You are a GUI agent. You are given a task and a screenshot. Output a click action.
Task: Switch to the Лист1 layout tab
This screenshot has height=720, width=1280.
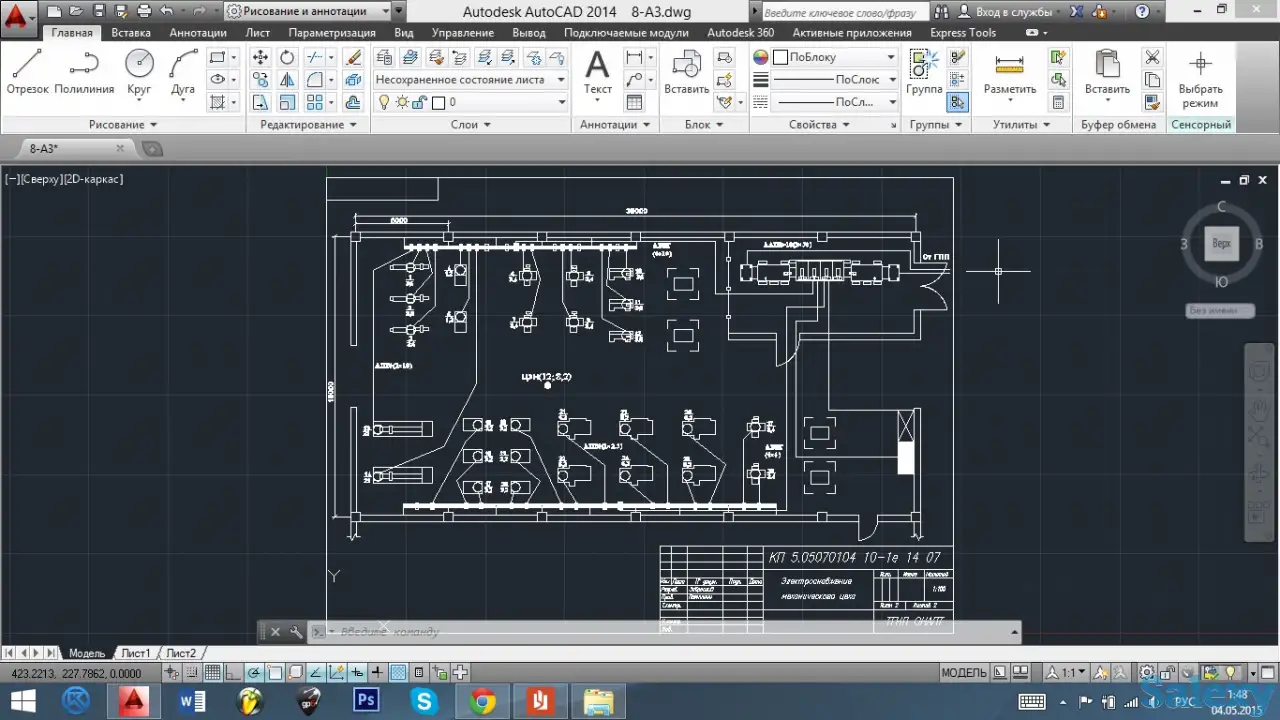tap(136, 653)
